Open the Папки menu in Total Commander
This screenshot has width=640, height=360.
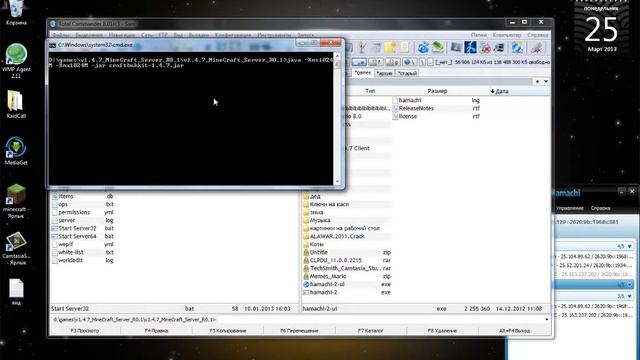pos(478,35)
